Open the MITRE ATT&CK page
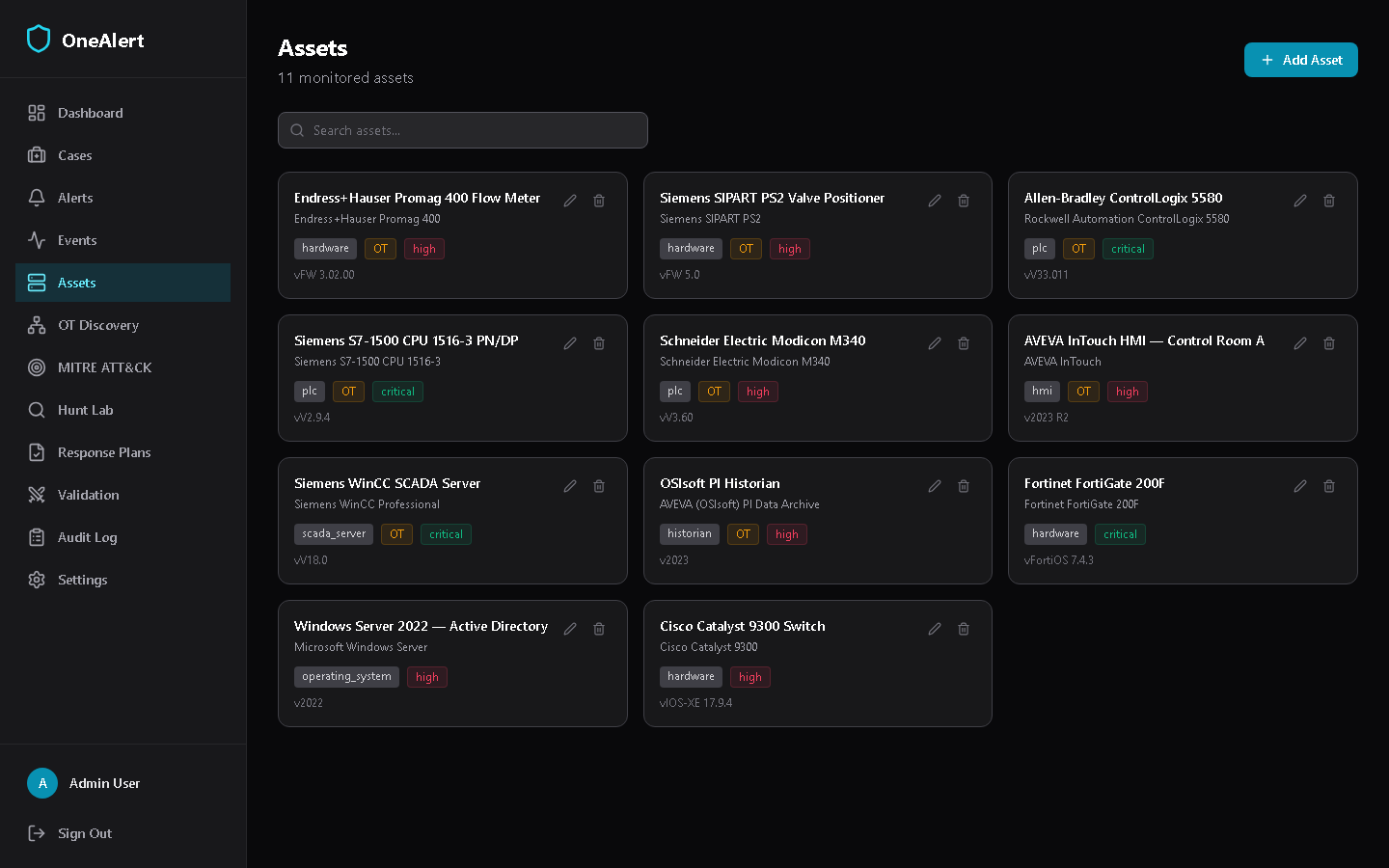 tap(123, 367)
